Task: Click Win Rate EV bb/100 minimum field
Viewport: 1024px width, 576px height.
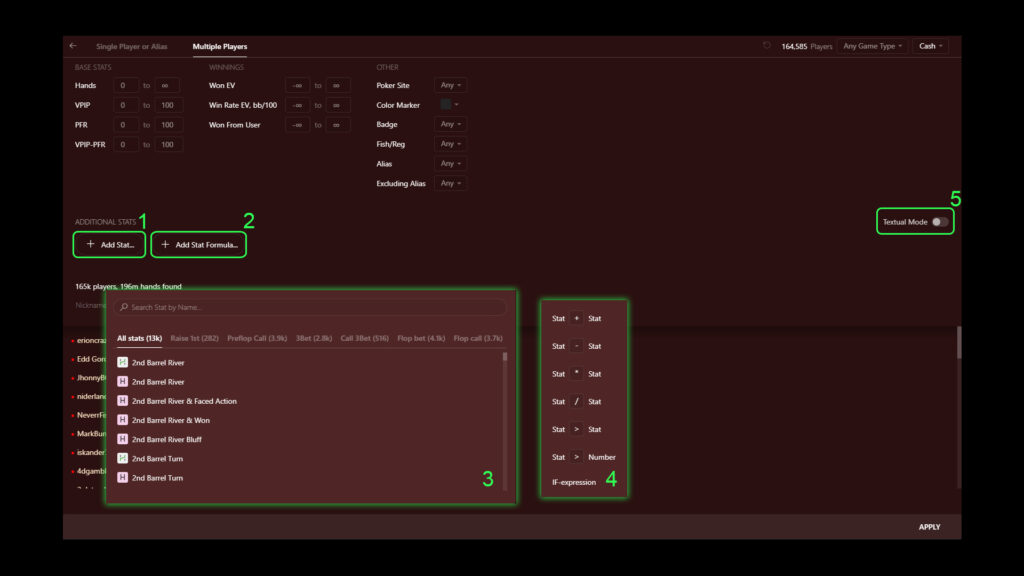Action: tap(298, 105)
